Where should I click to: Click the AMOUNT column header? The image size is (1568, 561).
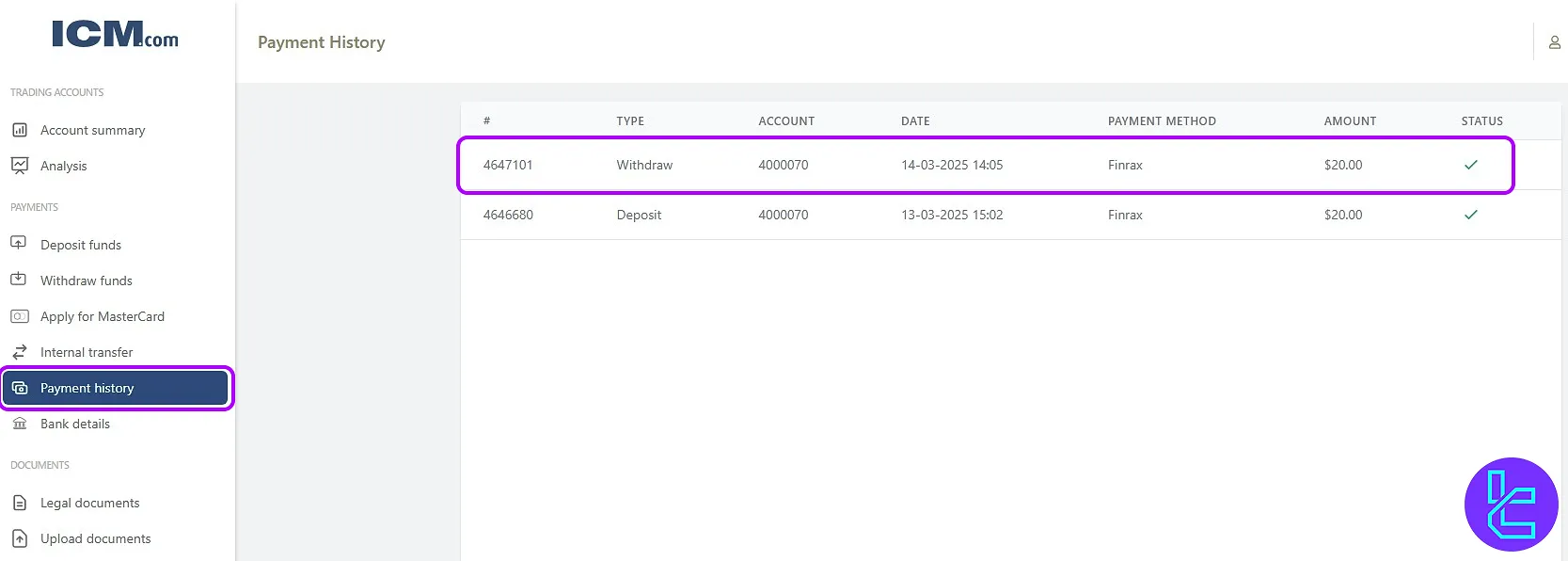click(1350, 120)
